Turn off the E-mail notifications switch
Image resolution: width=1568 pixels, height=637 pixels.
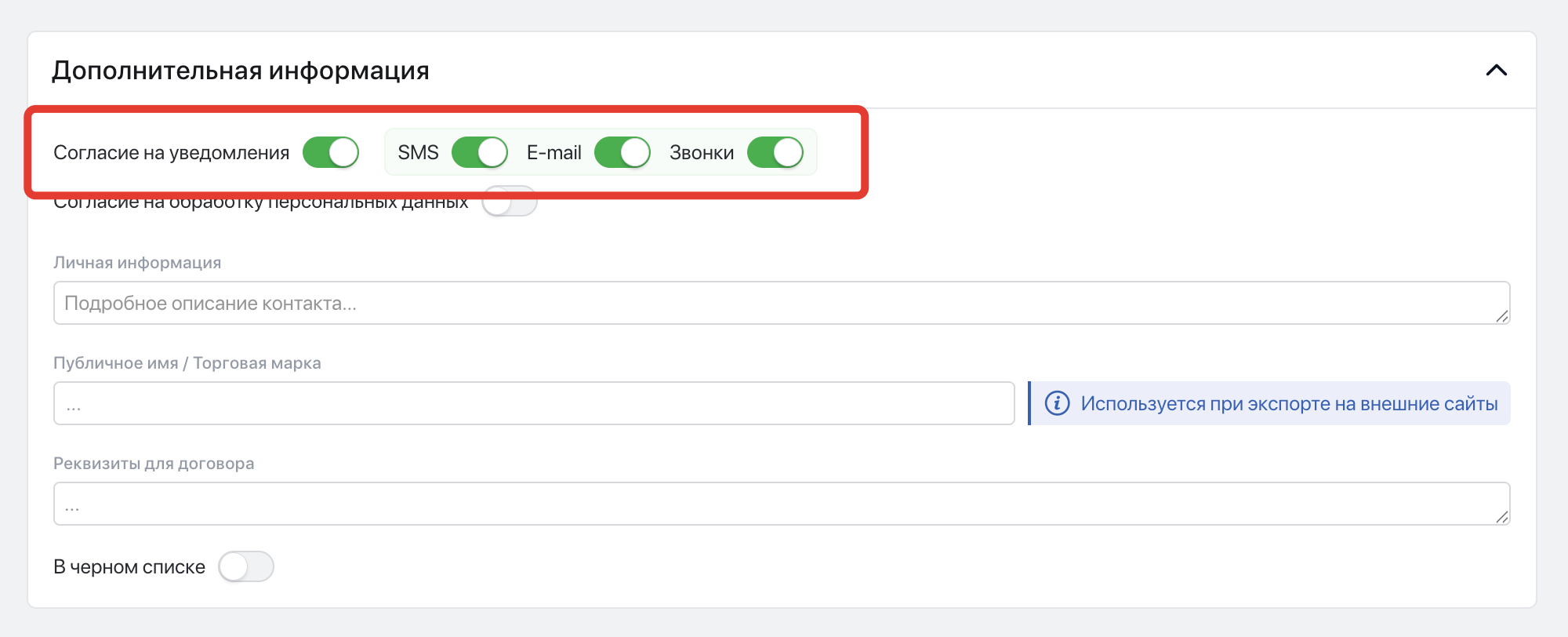pyautogui.click(x=622, y=152)
